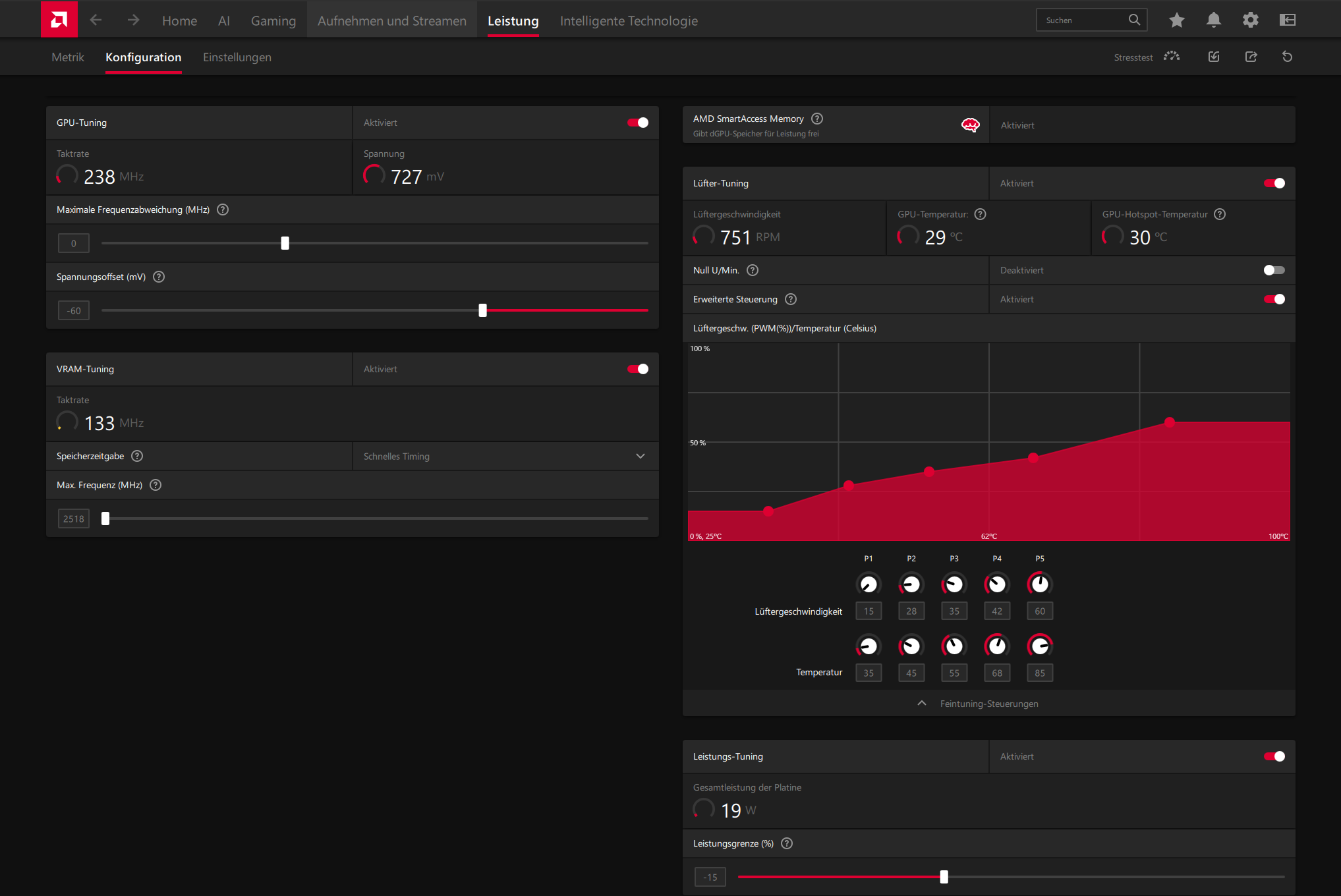1341x896 pixels.
Task: Click the Spannungsoffset slider handle
Action: [482, 310]
